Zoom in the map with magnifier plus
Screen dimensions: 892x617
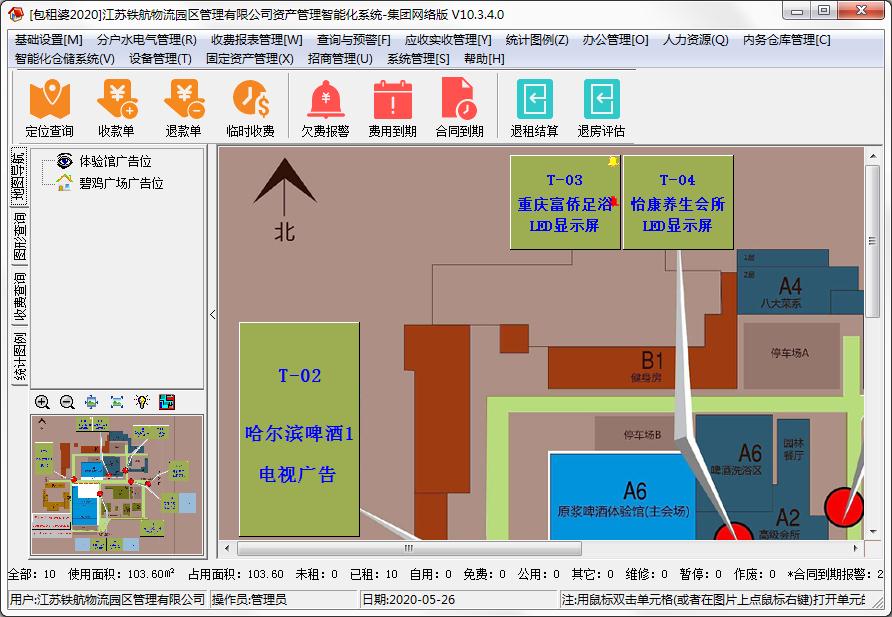coord(42,402)
